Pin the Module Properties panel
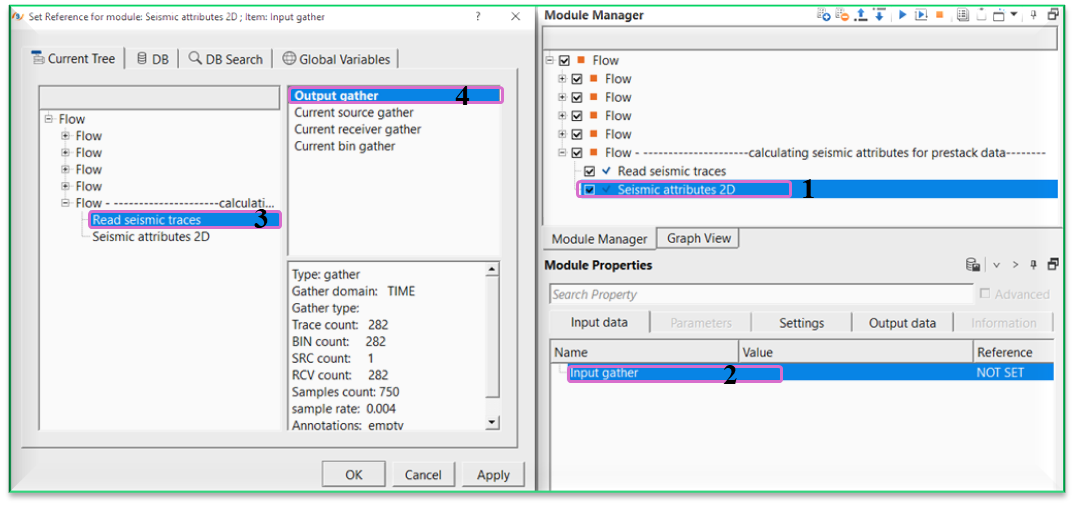 tap(1035, 265)
